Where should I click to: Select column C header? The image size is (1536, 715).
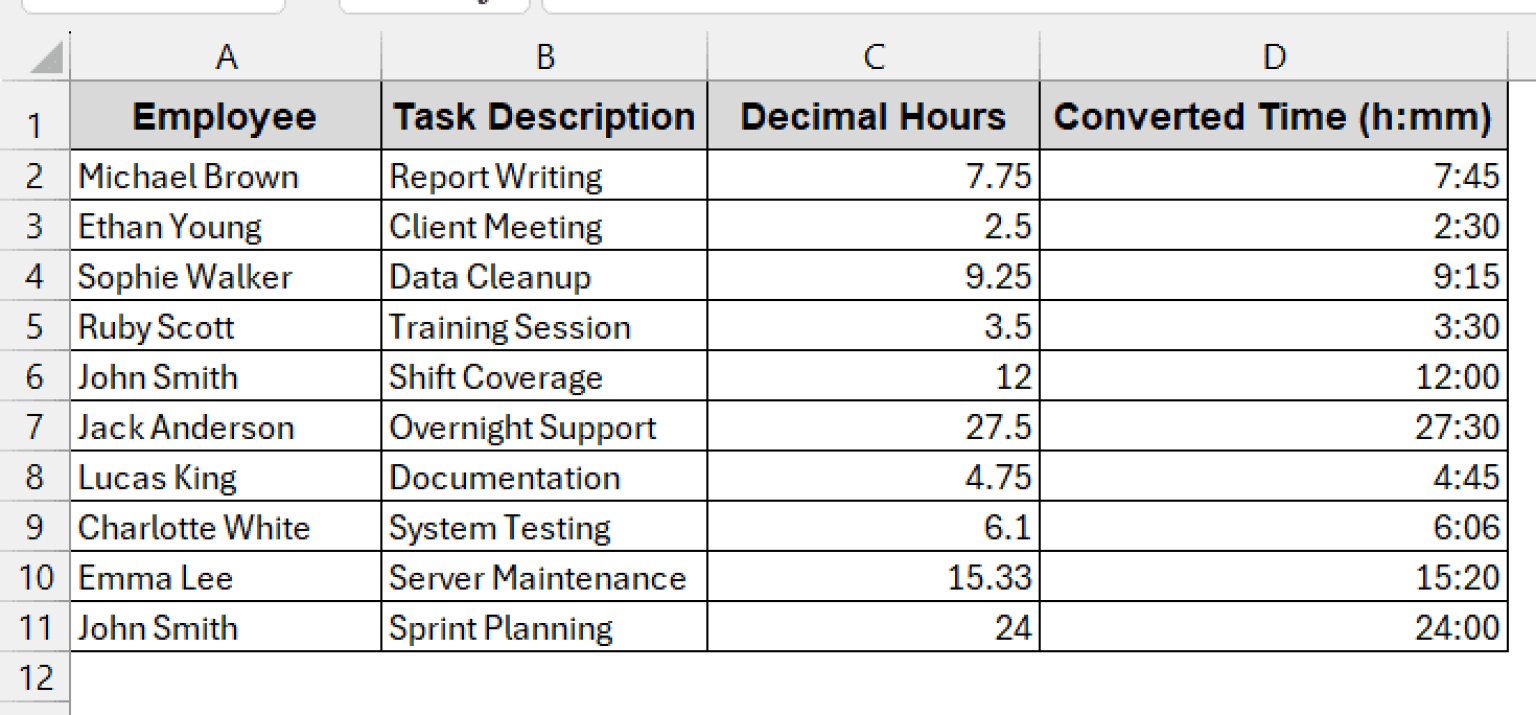(872, 57)
